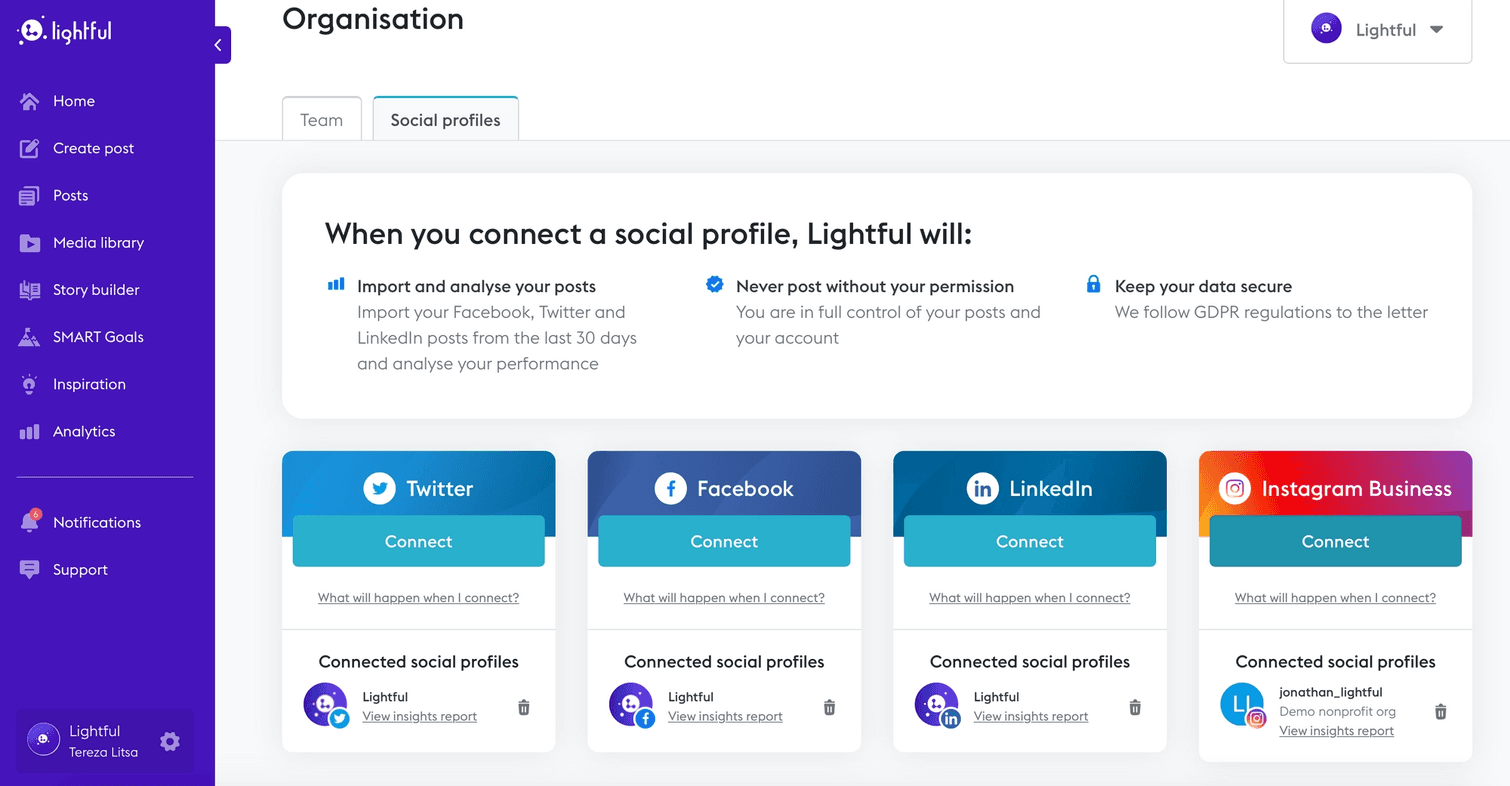Click the settings gear next to Tereza Litsa
Screen dimensions: 1510x786
(170, 741)
